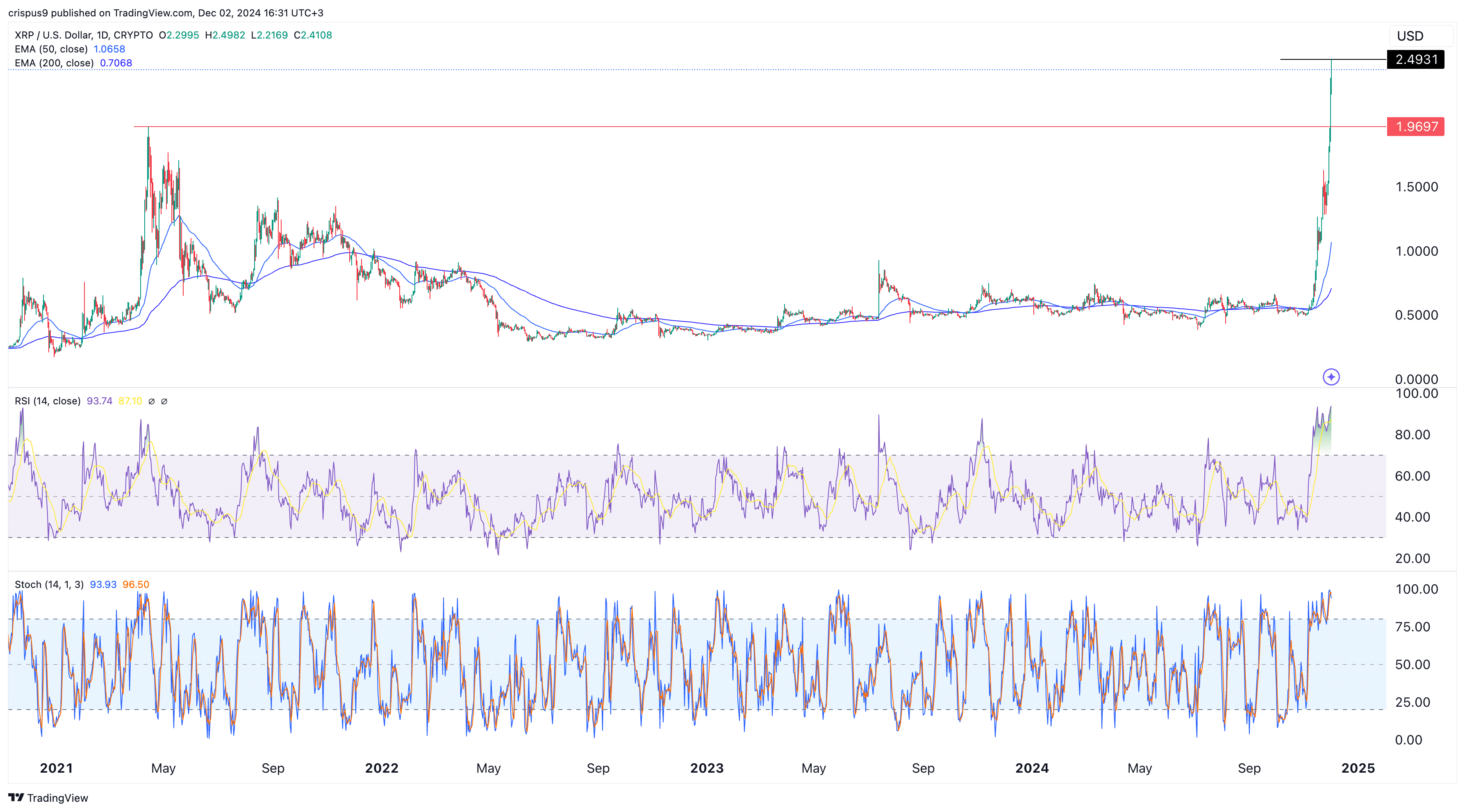Click the first ∅ symbol beside the RSI values
The width and height of the screenshot is (1465, 812).
pyautogui.click(x=151, y=401)
